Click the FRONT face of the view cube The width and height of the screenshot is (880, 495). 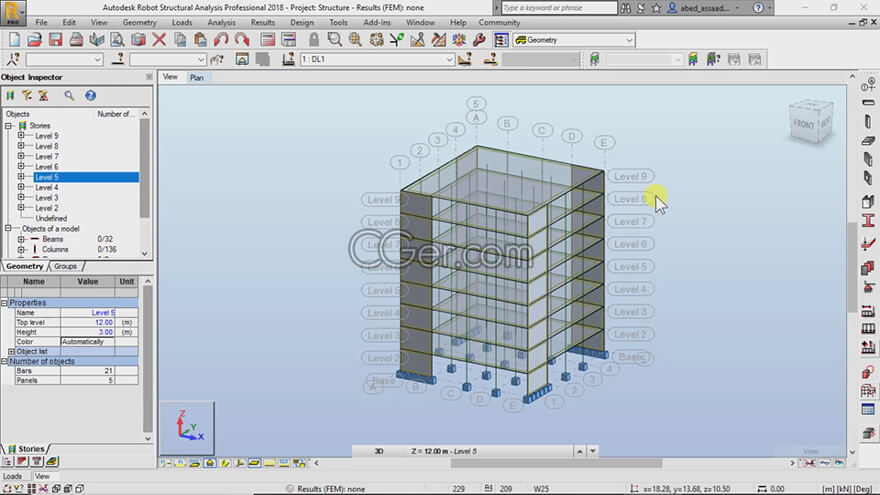pyautogui.click(x=804, y=123)
